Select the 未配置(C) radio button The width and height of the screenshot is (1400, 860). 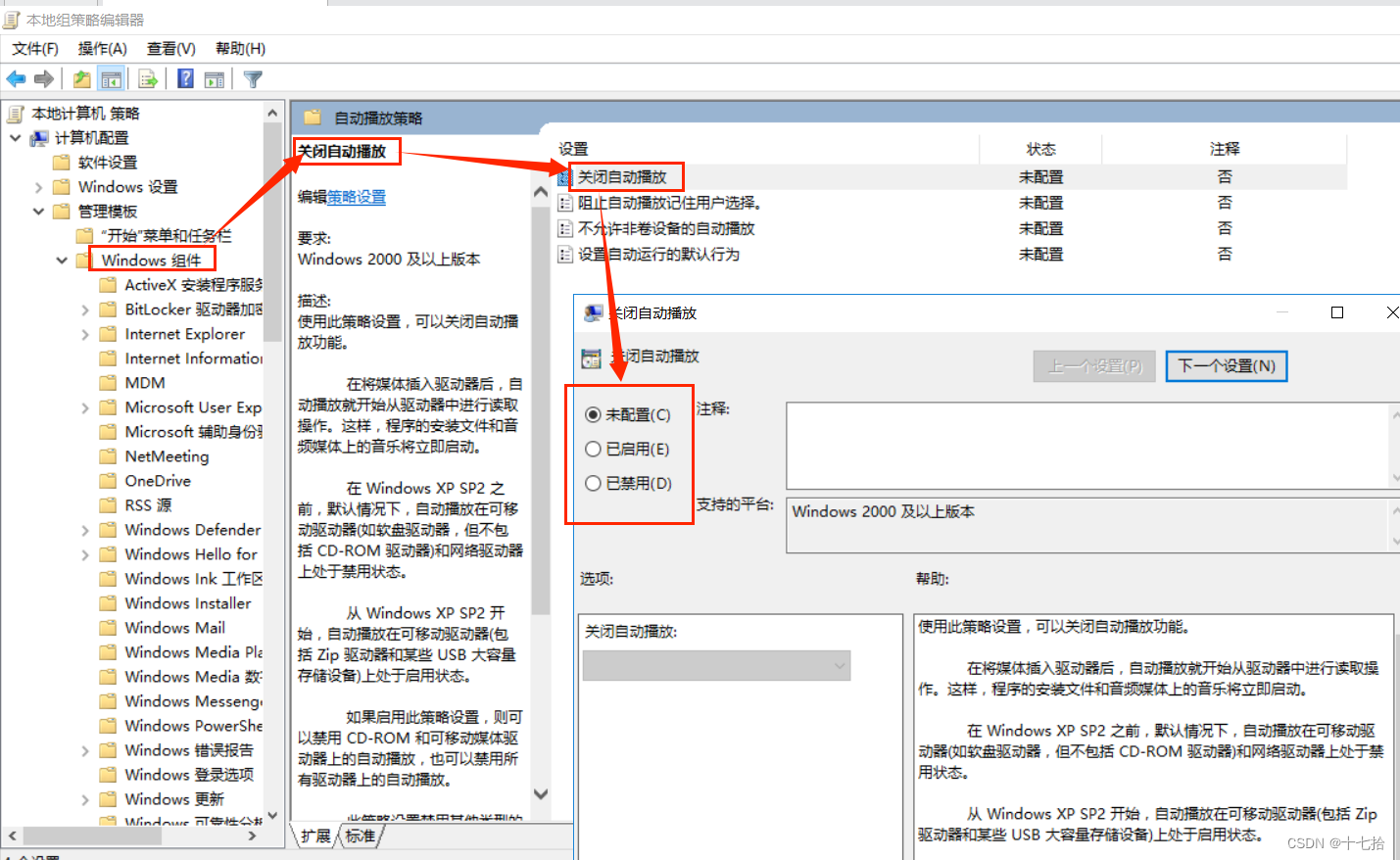tap(593, 414)
